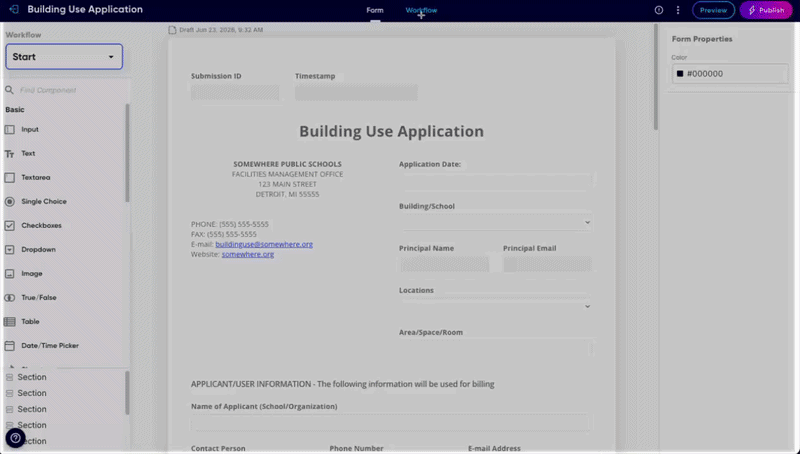
Task: Click the search magnifier icon
Action: coord(9,90)
